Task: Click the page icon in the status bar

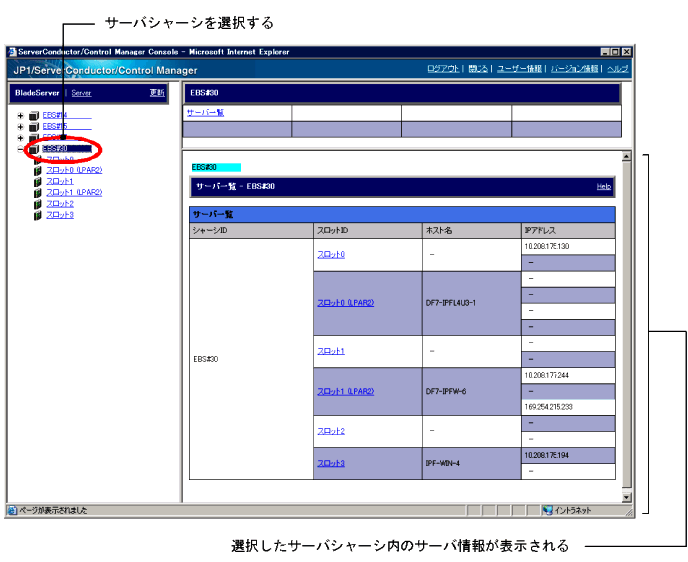Action: [12, 510]
